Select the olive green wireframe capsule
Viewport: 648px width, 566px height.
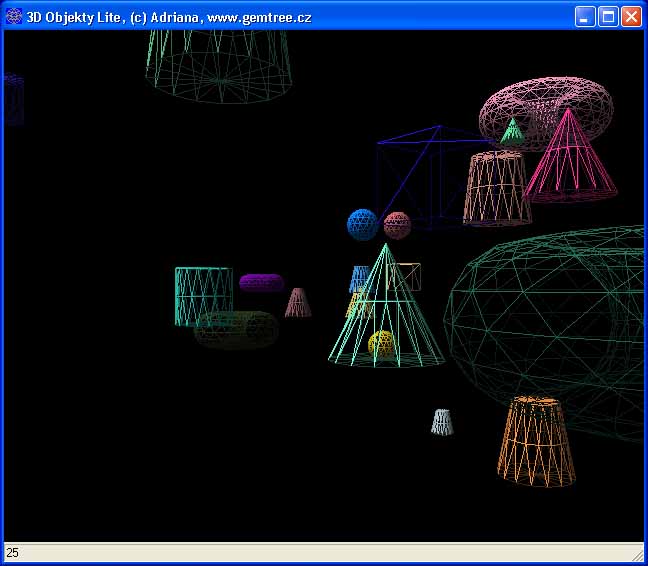(236, 330)
